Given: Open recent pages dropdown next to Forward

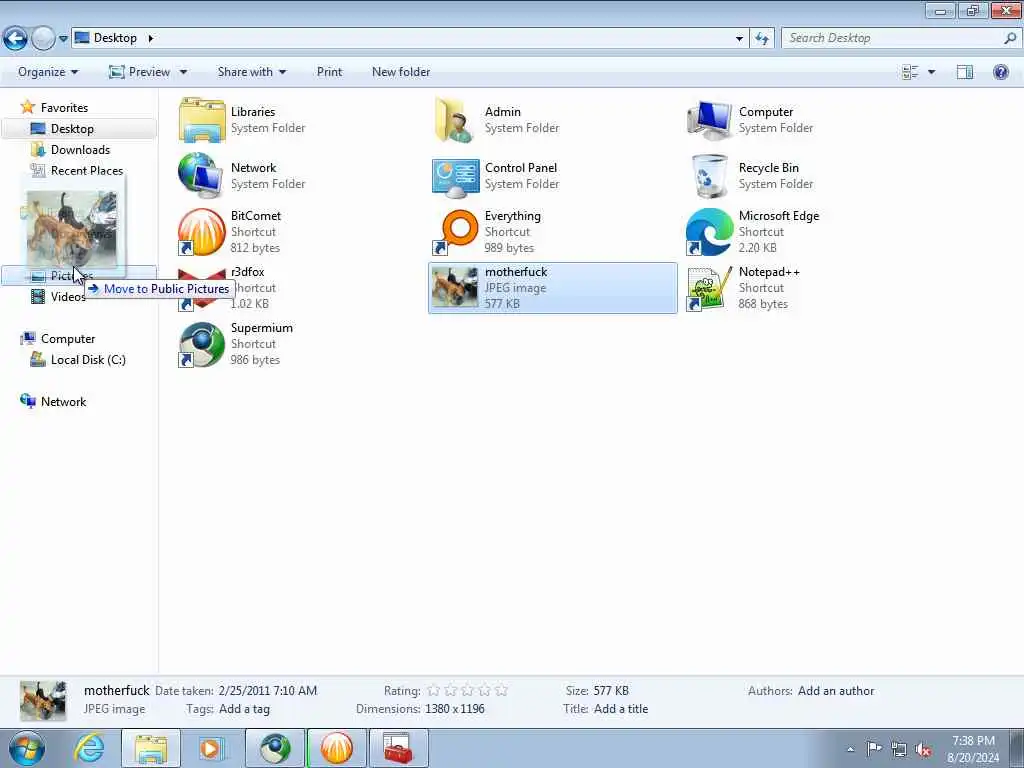Looking at the screenshot, I should coord(63,39).
